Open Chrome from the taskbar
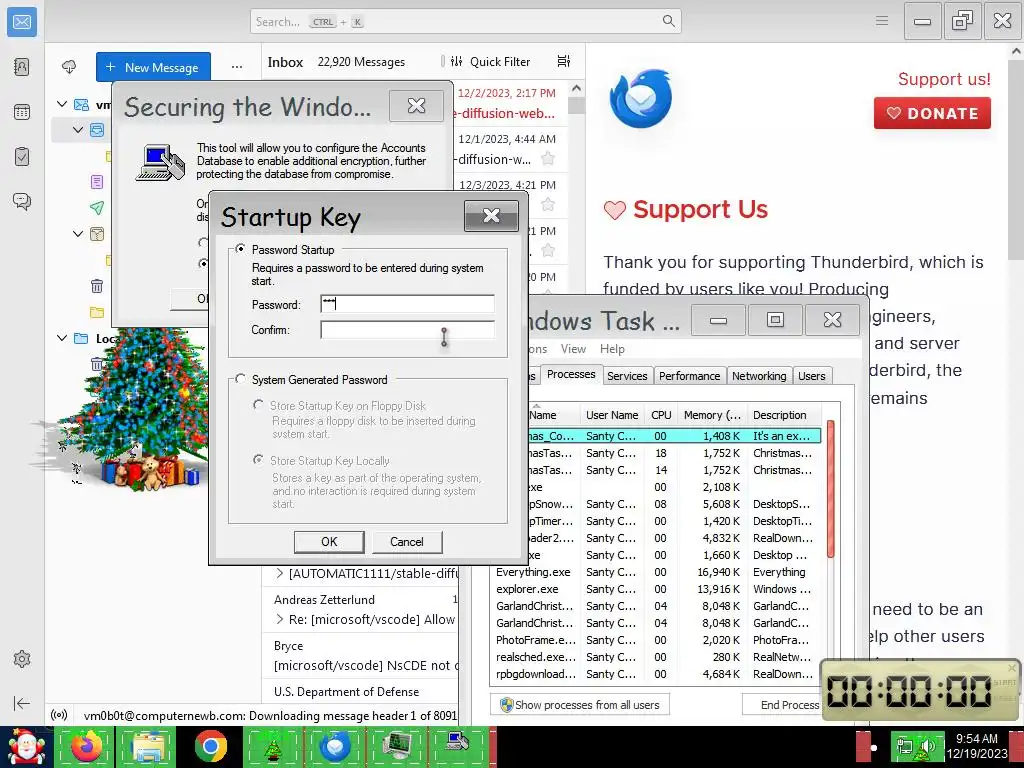 tap(210, 746)
